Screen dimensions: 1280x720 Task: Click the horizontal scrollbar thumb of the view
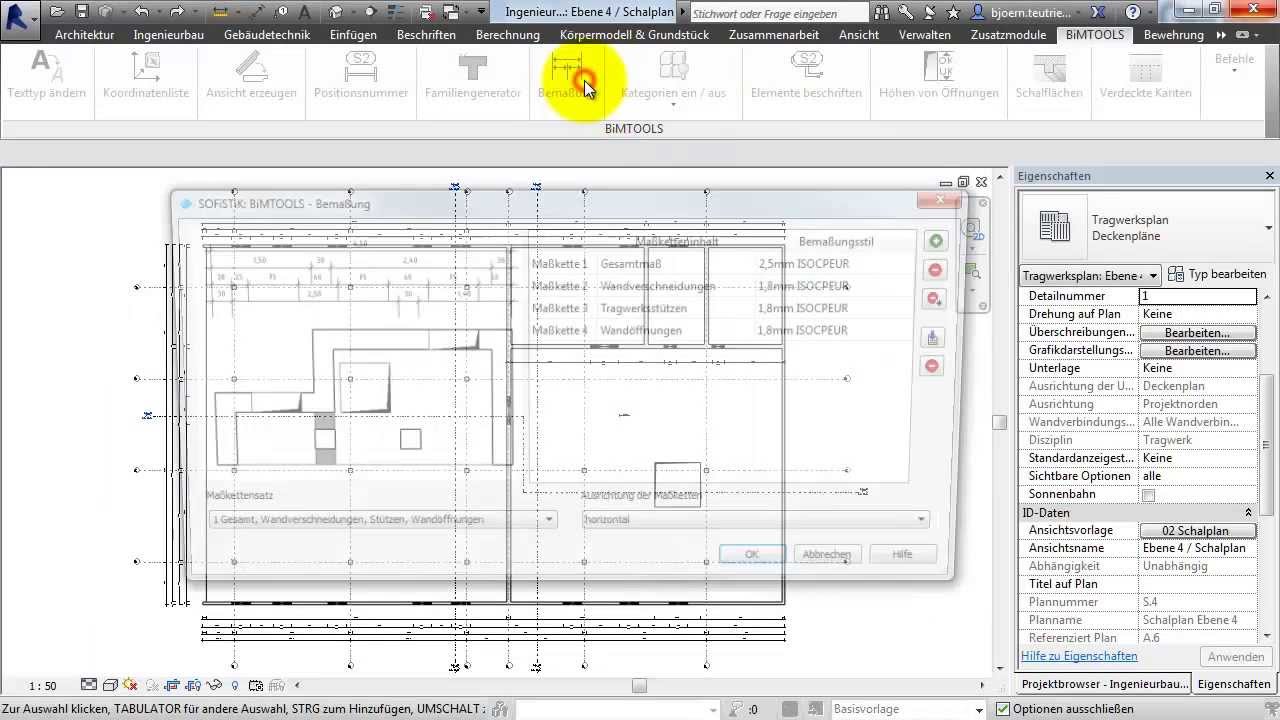(640, 685)
